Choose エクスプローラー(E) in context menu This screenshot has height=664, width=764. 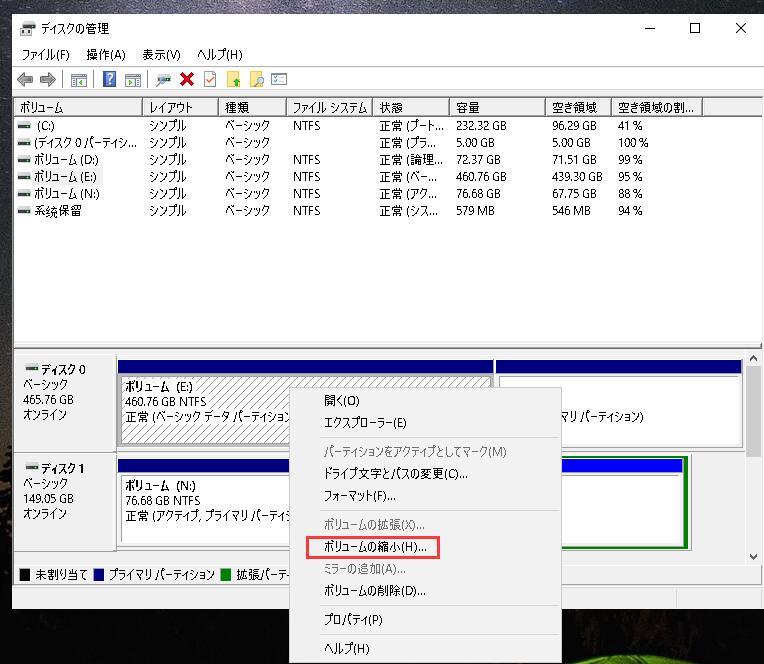click(x=425, y=423)
